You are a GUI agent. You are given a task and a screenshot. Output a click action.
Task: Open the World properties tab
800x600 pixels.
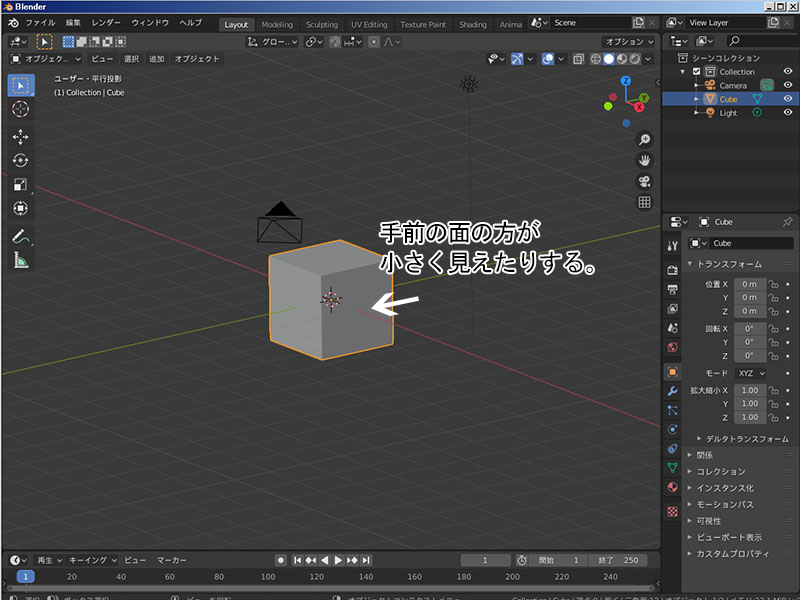click(672, 347)
